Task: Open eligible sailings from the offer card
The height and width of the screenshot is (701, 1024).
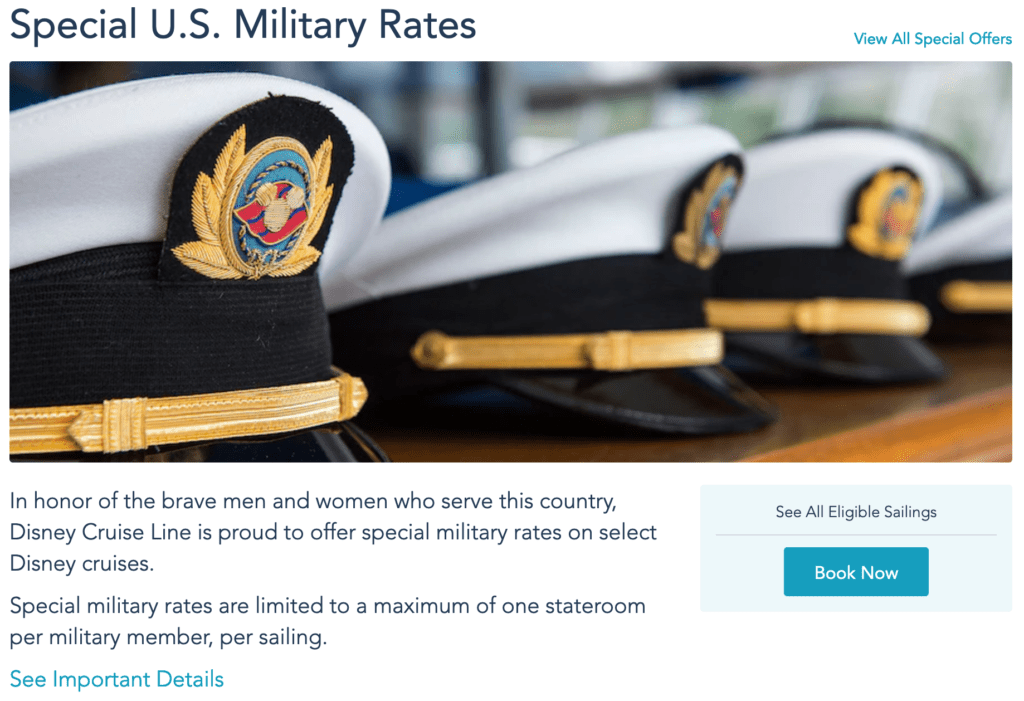Action: 855,511
